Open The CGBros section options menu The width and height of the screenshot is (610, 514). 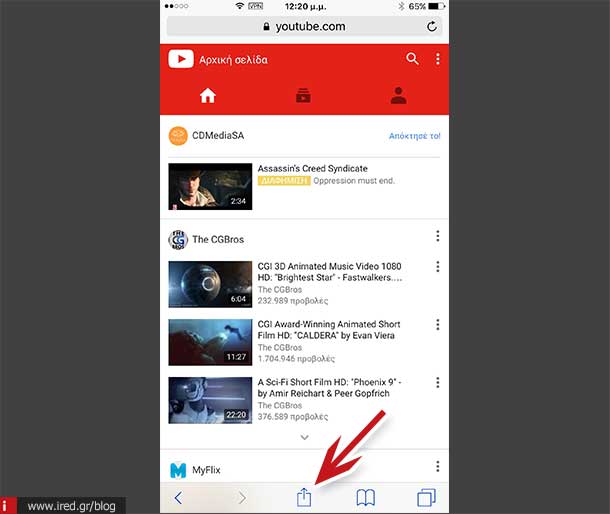tap(438, 236)
